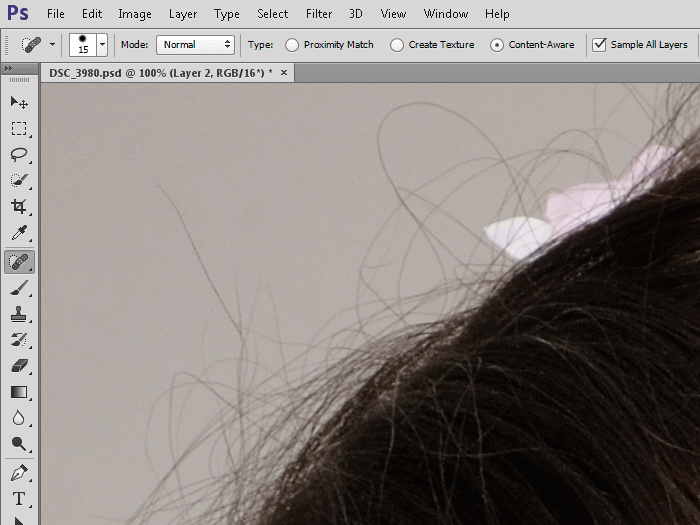
Task: Select the Lasso tool
Action: pyautogui.click(x=19, y=154)
